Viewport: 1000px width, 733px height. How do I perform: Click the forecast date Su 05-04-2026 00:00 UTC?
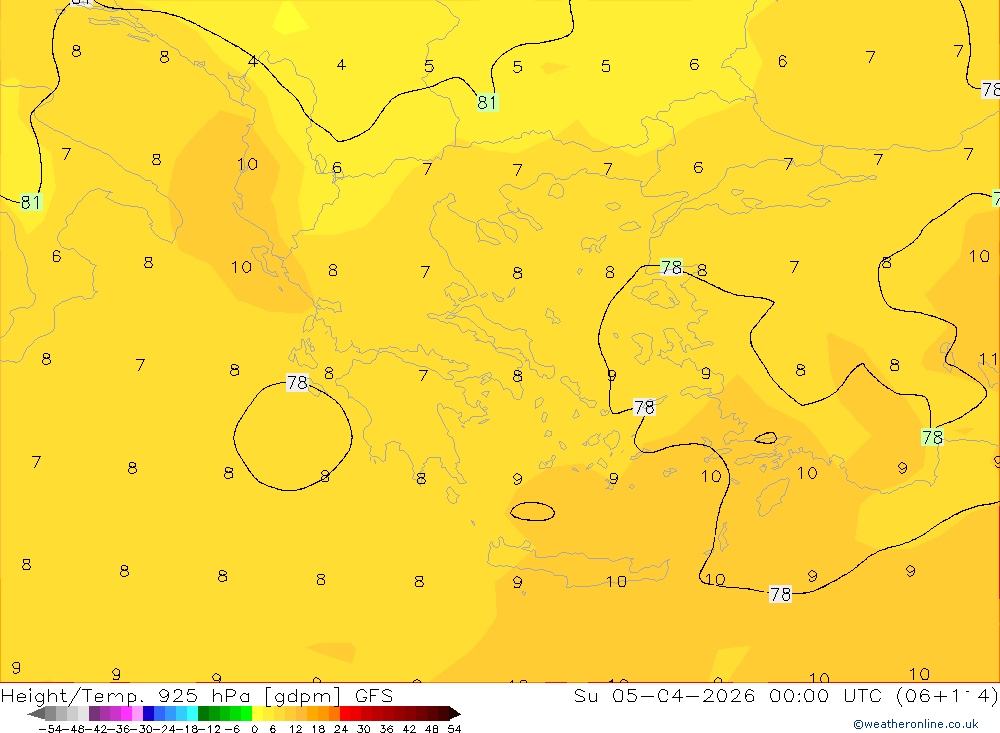point(727,695)
